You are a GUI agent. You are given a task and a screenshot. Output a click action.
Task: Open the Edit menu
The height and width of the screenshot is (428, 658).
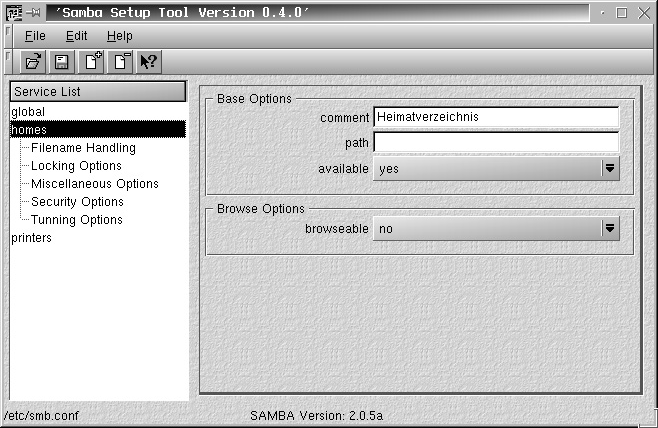tap(77, 36)
